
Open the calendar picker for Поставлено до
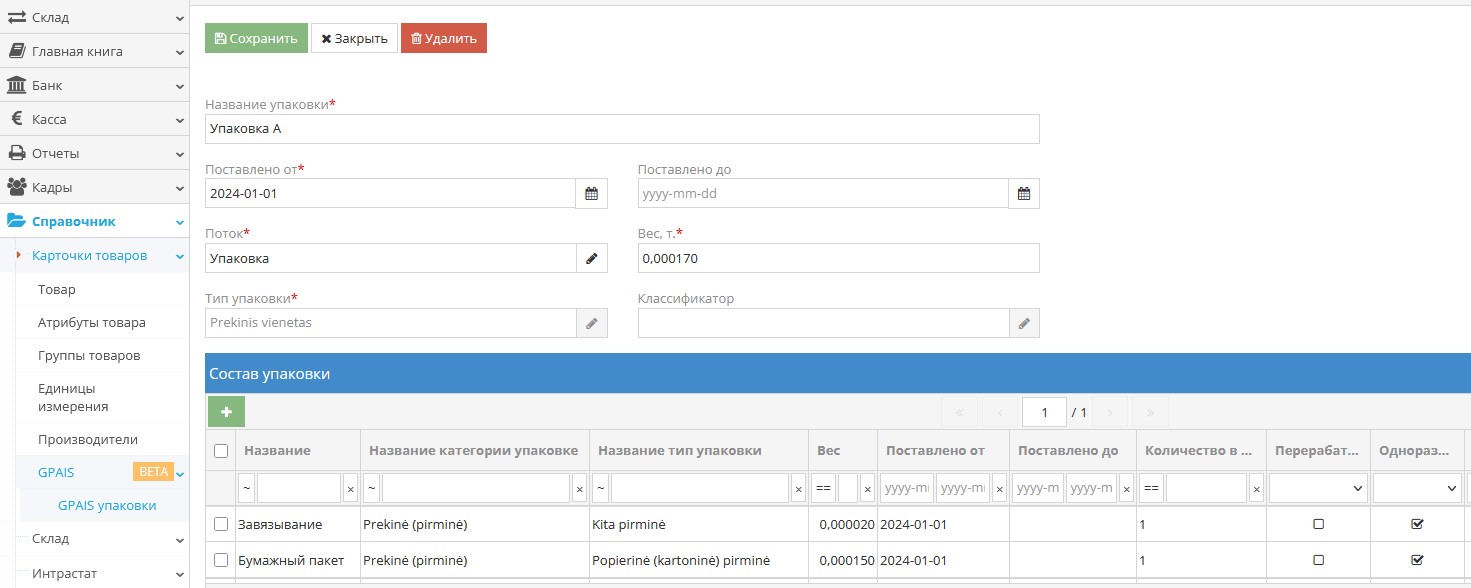(x=1023, y=193)
